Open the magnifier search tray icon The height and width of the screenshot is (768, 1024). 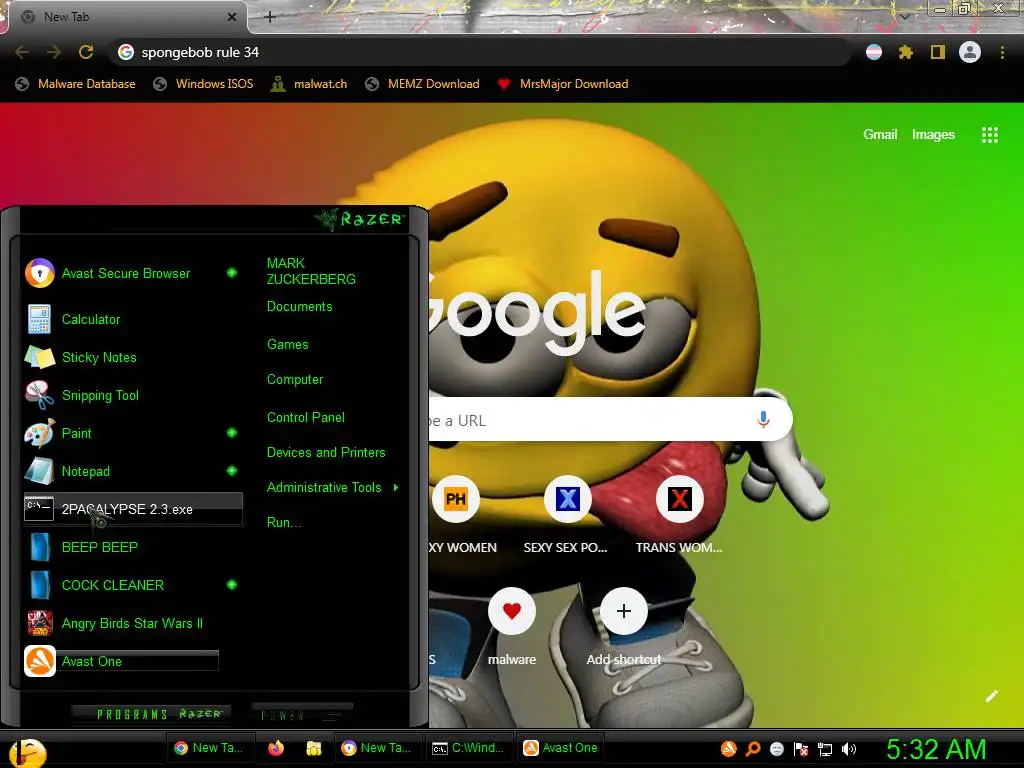pos(753,748)
